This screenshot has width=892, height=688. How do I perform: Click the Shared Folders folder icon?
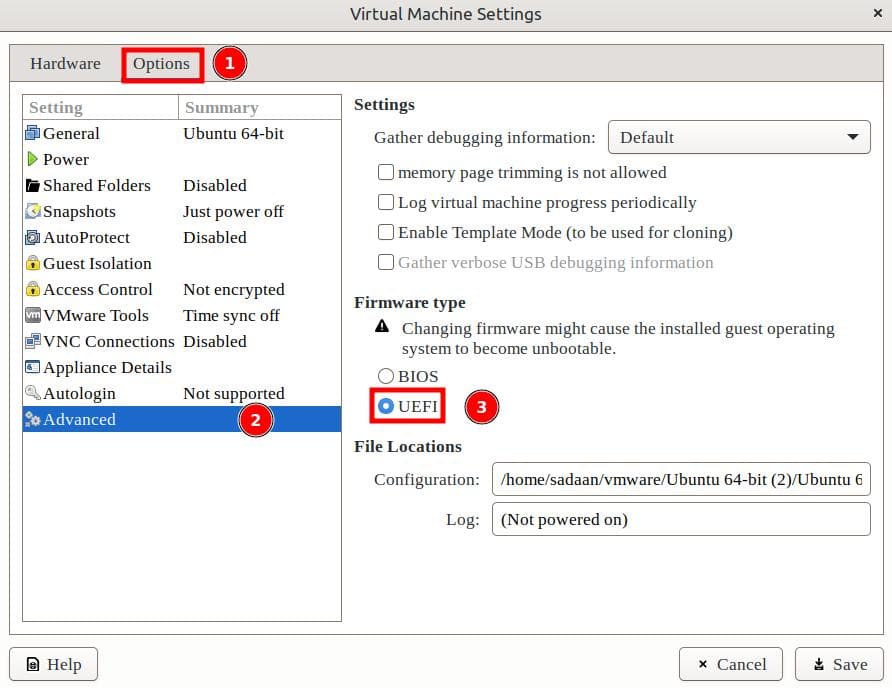32,186
